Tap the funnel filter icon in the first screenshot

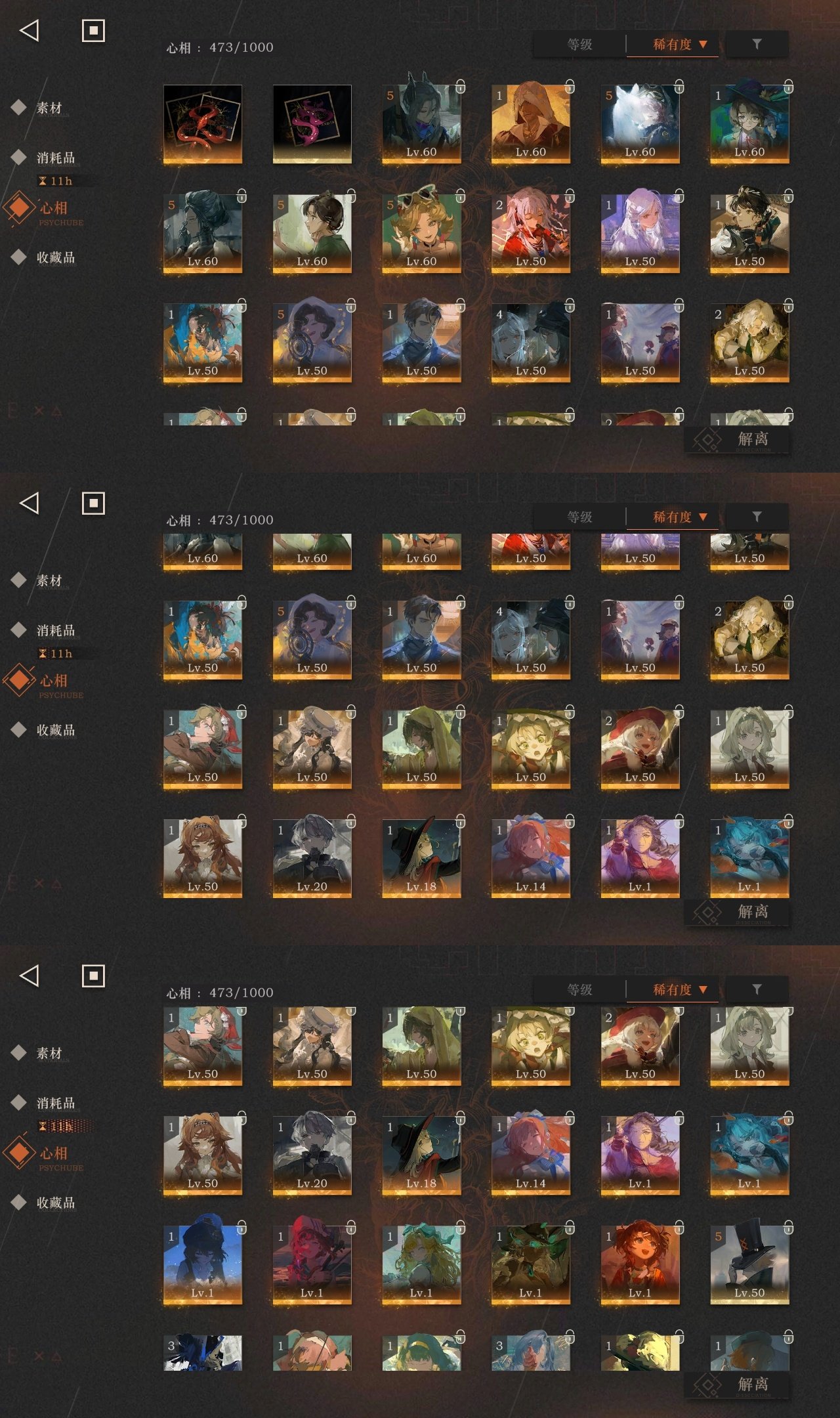click(757, 44)
